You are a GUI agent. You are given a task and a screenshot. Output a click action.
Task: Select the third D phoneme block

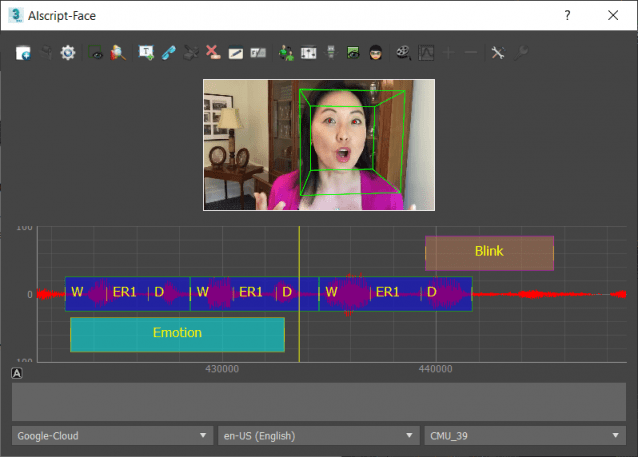coord(446,294)
